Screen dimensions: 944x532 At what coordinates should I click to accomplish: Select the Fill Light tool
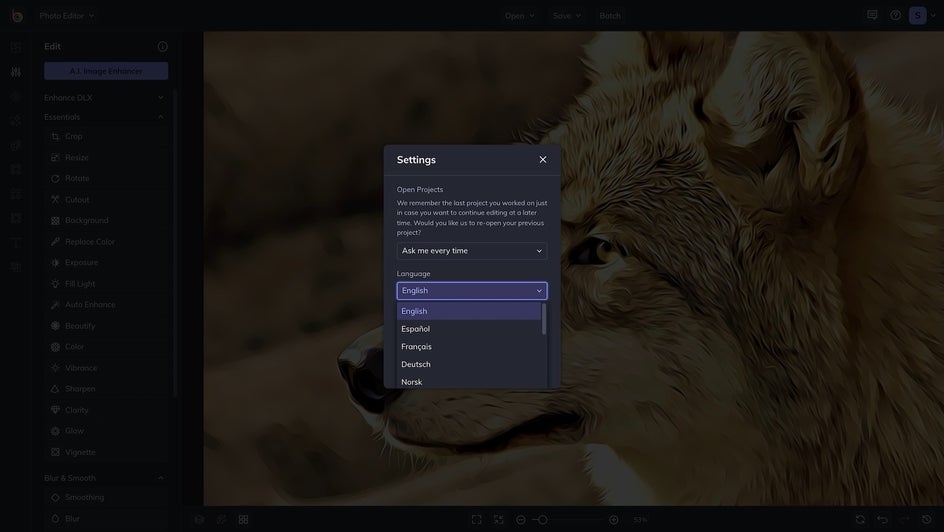[106, 283]
